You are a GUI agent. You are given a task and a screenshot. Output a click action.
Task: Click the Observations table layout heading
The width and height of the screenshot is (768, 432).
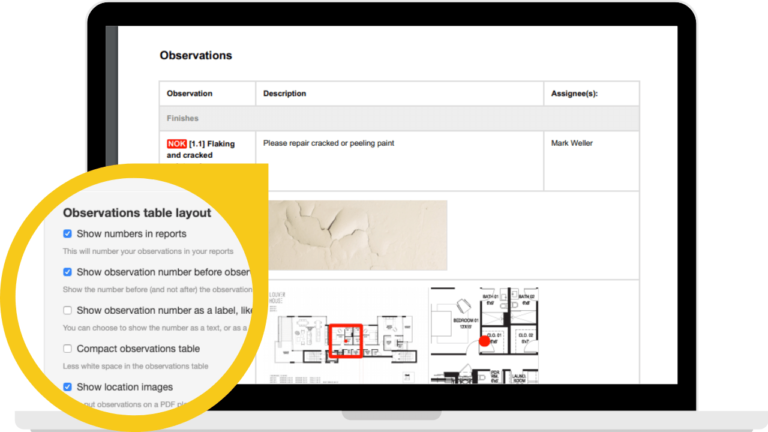click(x=137, y=213)
